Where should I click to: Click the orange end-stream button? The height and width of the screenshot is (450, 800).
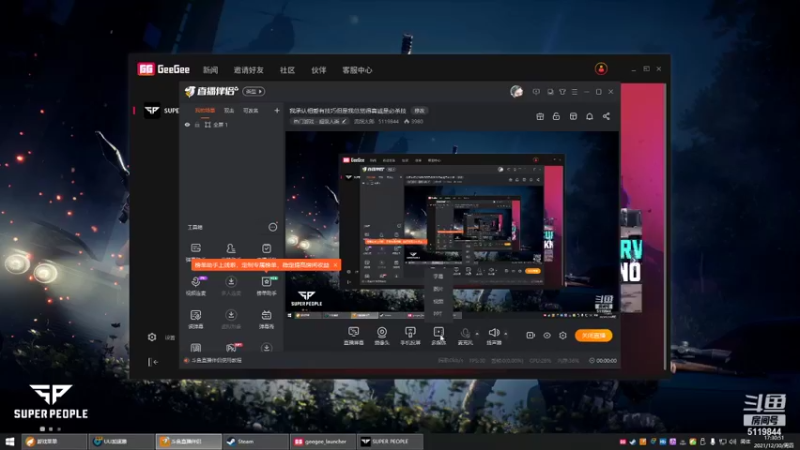[x=594, y=335]
